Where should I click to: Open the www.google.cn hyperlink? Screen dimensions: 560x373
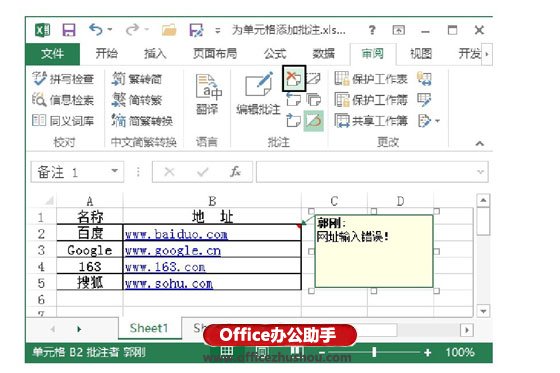pos(173,251)
